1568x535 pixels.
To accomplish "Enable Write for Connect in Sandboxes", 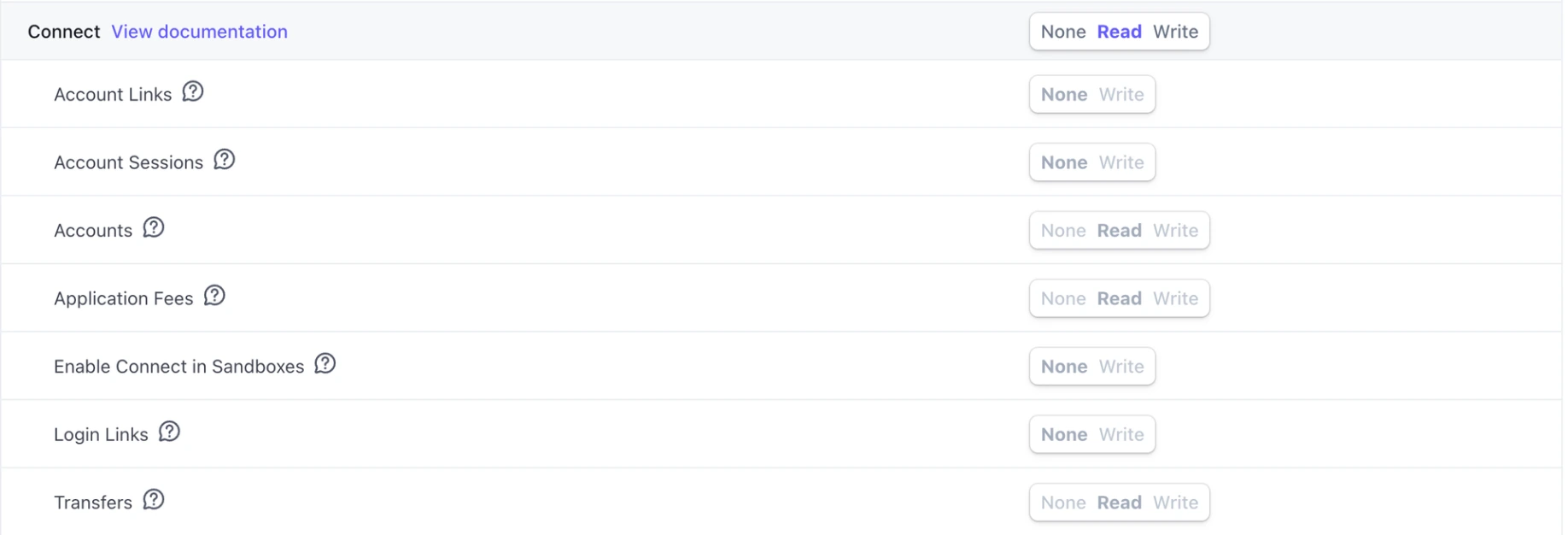I will click(x=1121, y=367).
